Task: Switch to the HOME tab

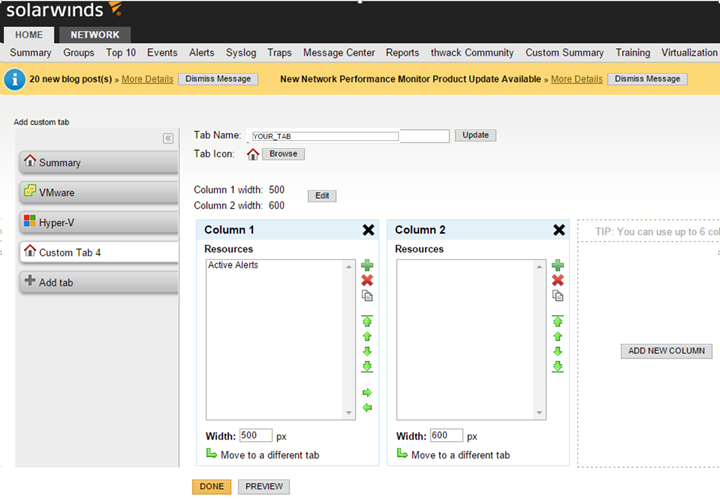Action: (29, 35)
